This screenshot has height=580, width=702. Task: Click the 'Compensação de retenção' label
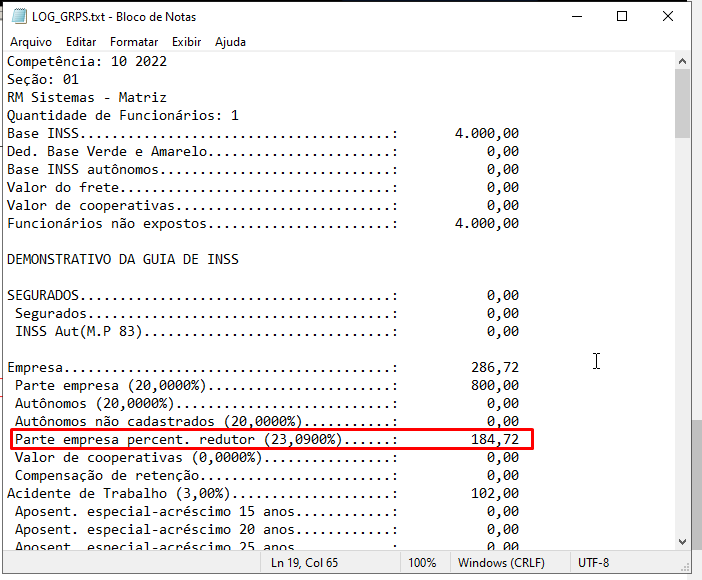pos(107,475)
